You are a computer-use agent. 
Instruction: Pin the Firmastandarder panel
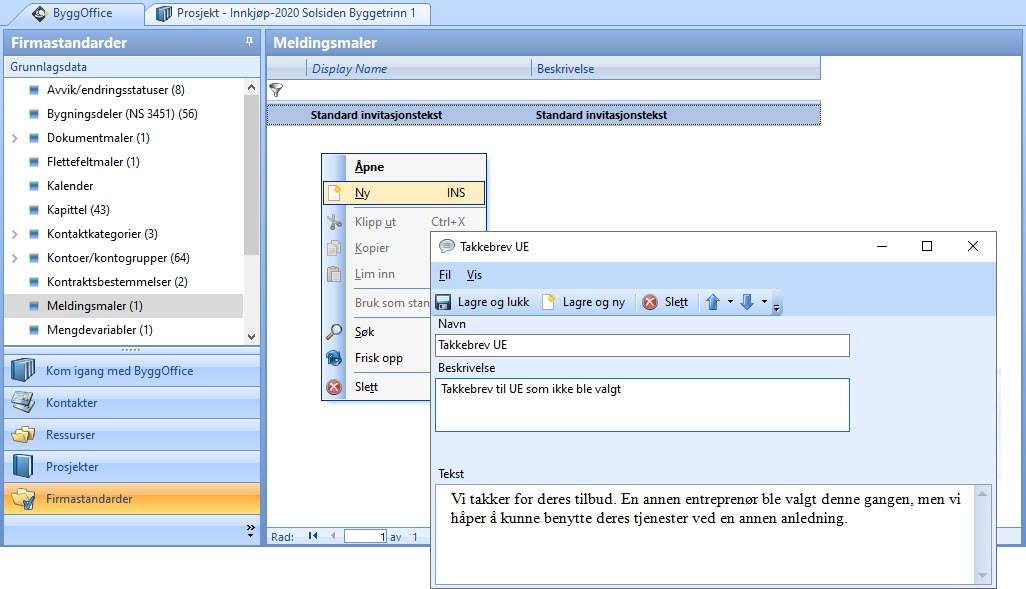pyautogui.click(x=249, y=42)
